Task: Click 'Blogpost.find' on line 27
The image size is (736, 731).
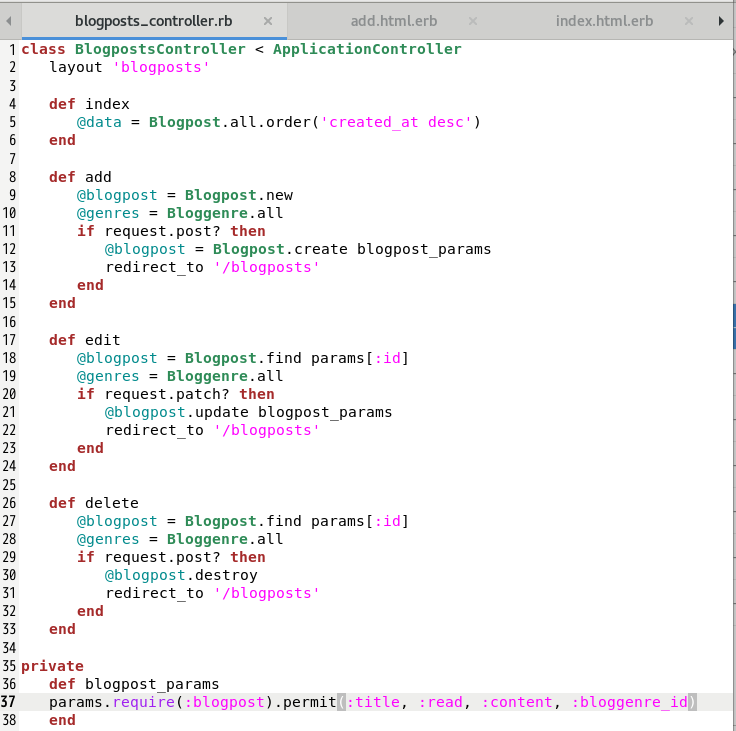Action: tap(243, 521)
